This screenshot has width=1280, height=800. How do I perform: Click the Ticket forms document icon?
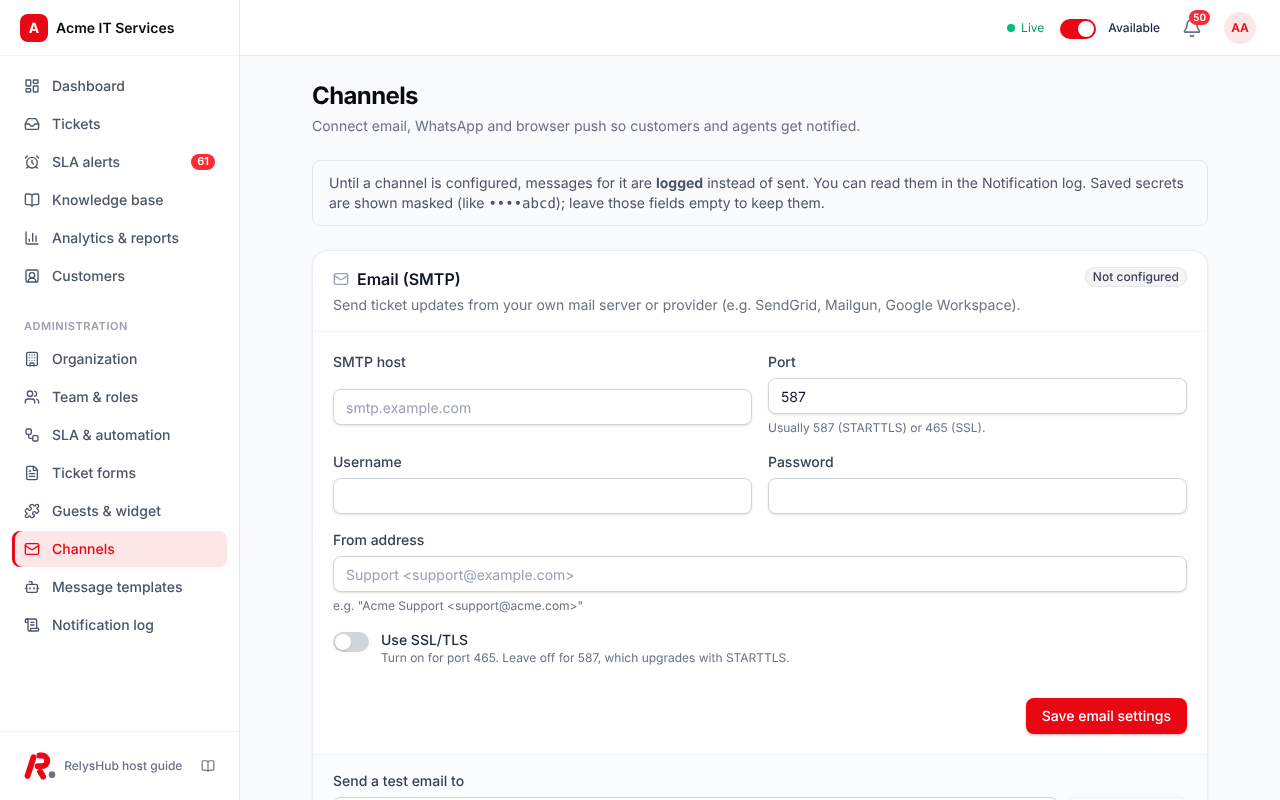(32, 473)
